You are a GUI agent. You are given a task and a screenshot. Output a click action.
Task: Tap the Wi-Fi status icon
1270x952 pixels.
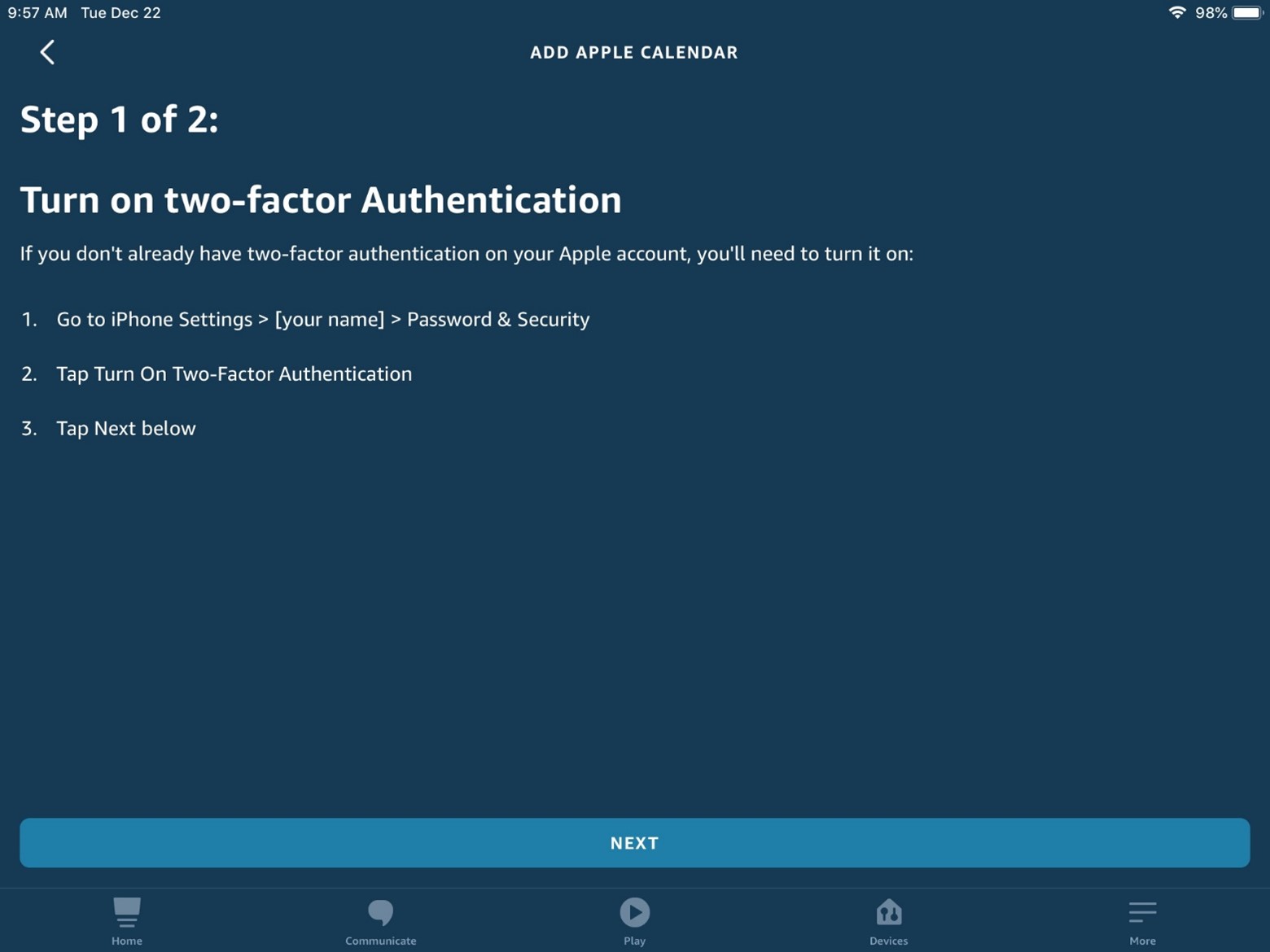click(x=1176, y=12)
